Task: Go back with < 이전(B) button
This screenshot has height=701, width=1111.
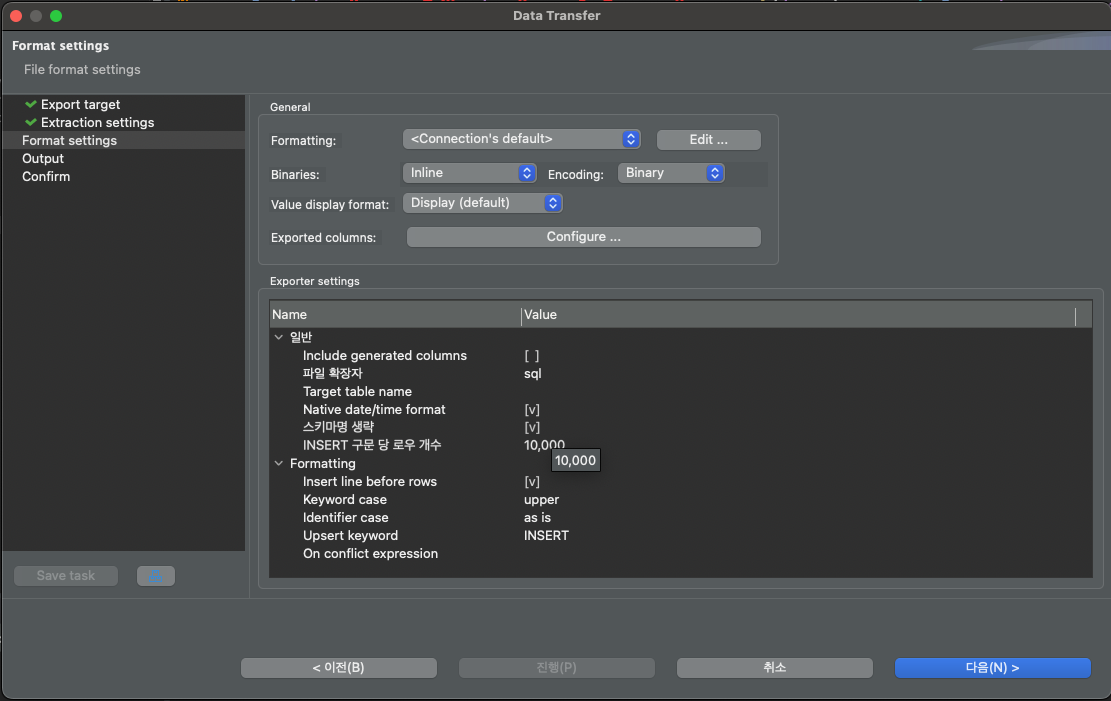Action: pos(339,668)
